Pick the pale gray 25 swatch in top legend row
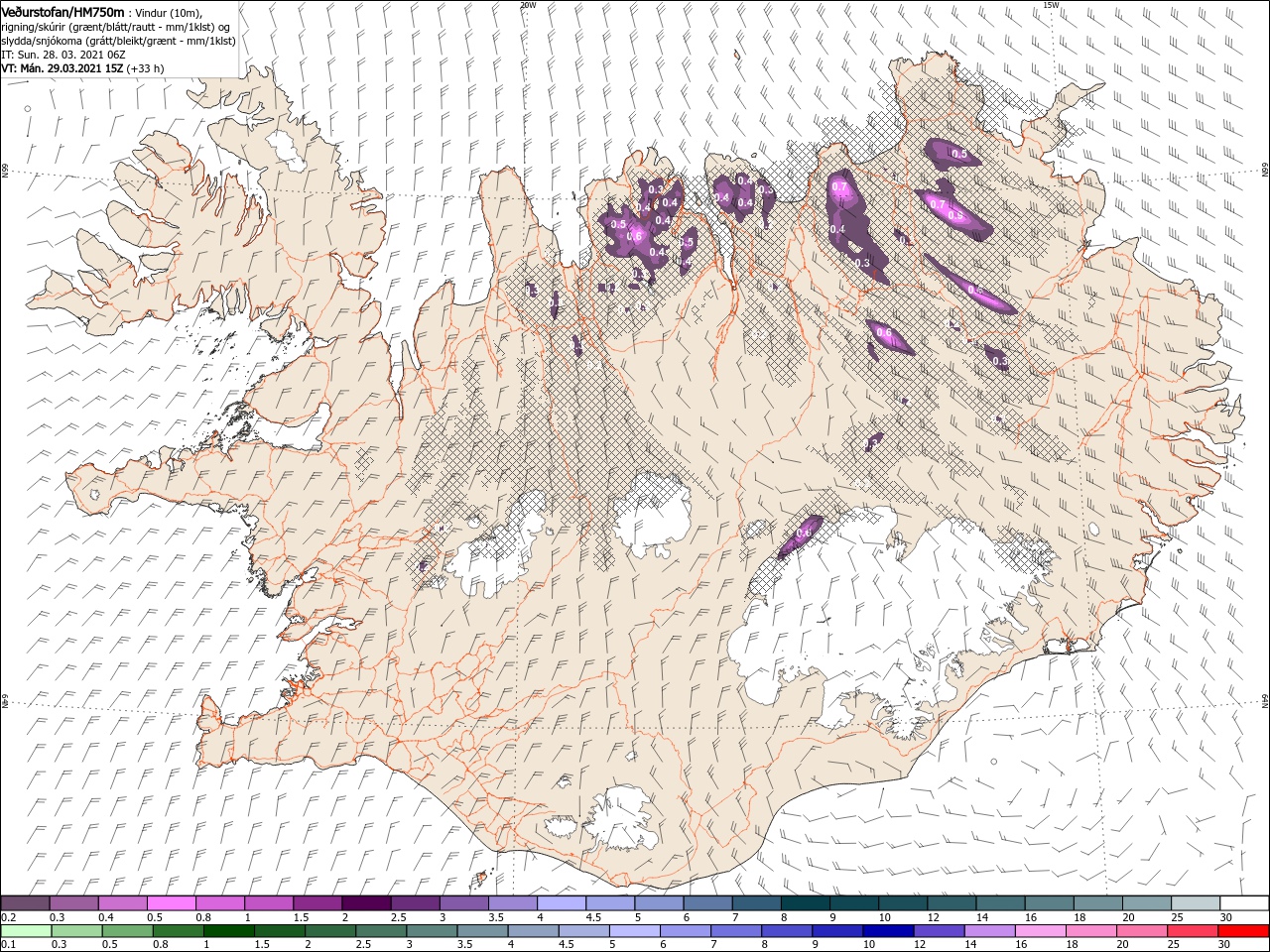 click(1196, 903)
